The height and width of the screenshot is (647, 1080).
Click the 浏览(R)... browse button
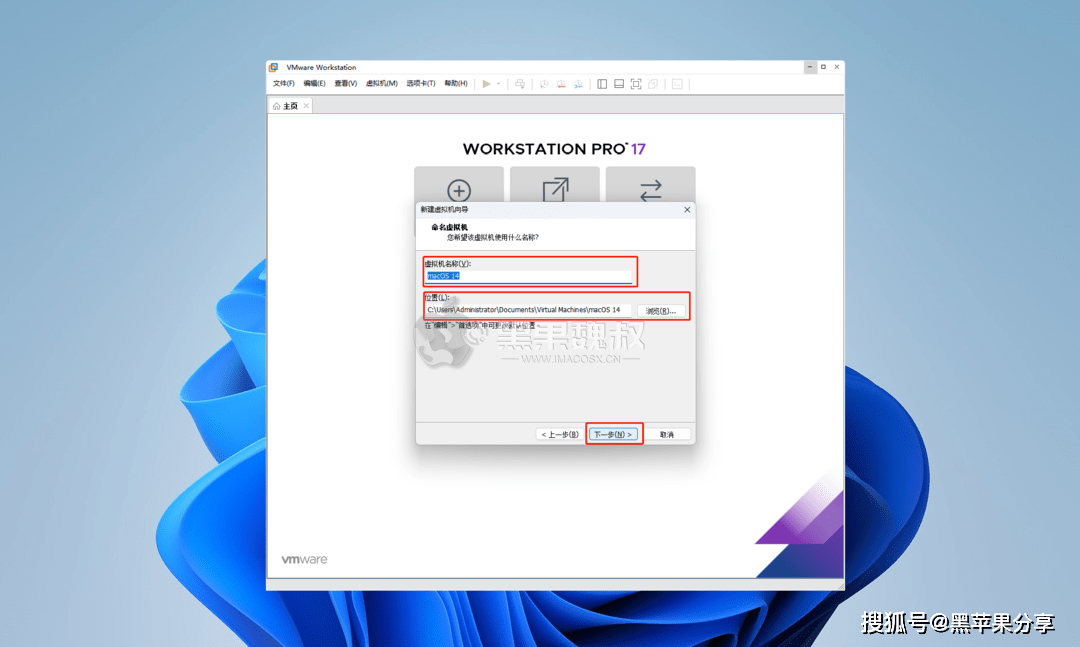click(x=661, y=311)
